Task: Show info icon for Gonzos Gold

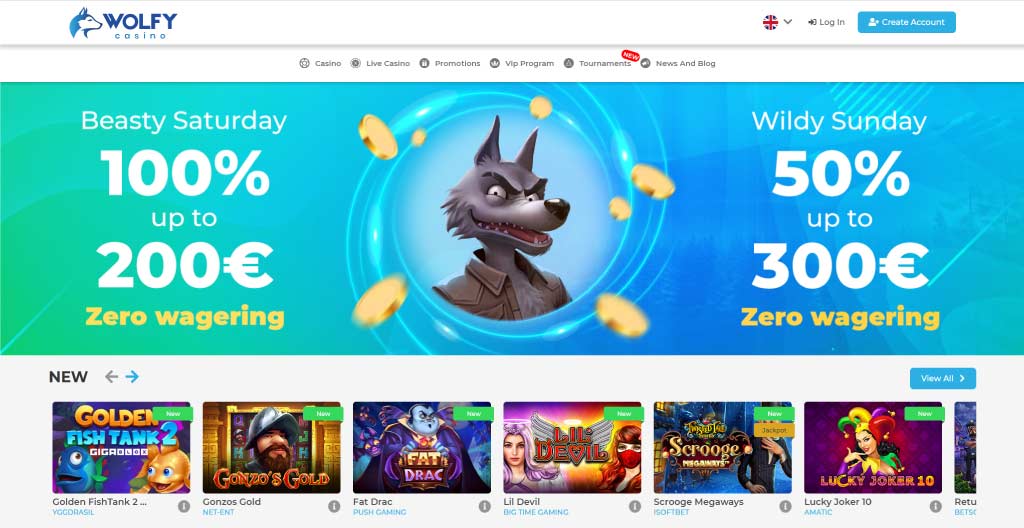Action: 334,506
